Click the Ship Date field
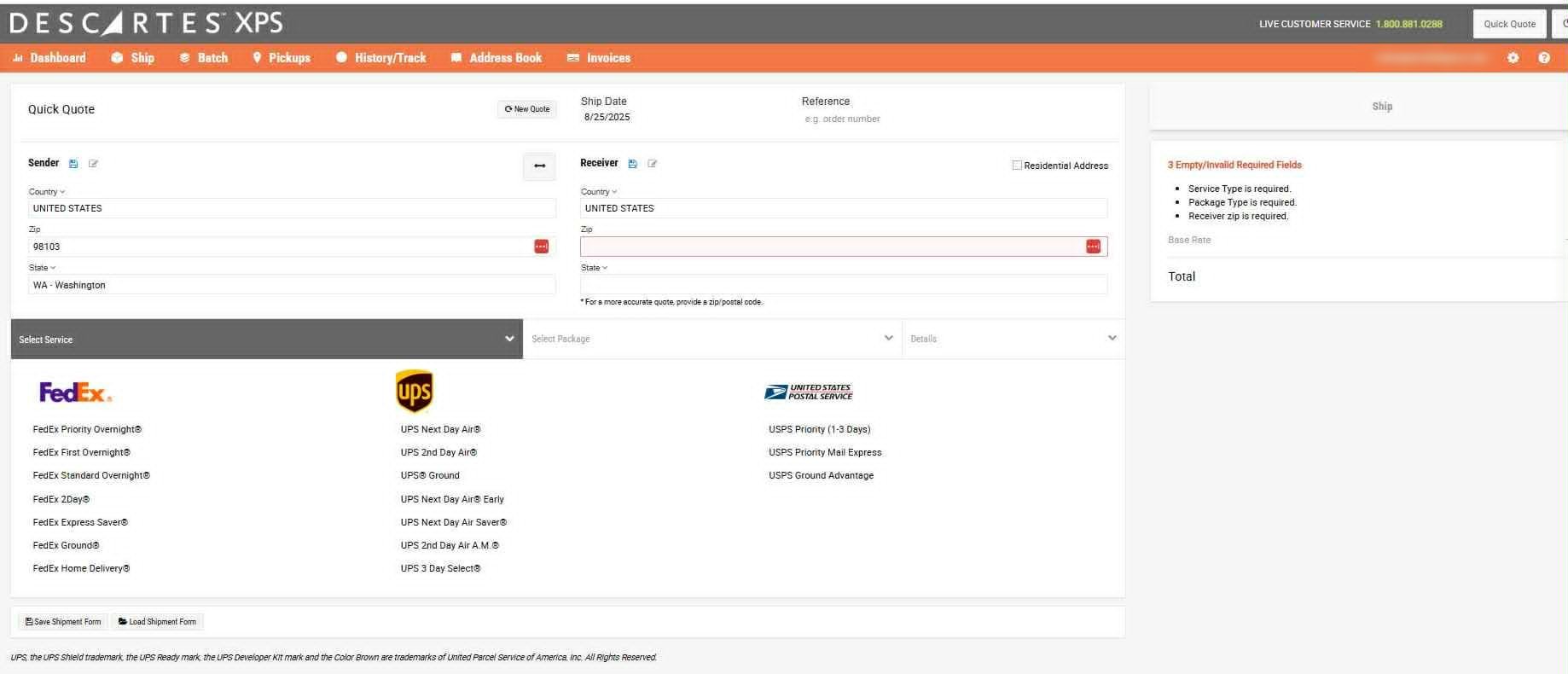 607,117
